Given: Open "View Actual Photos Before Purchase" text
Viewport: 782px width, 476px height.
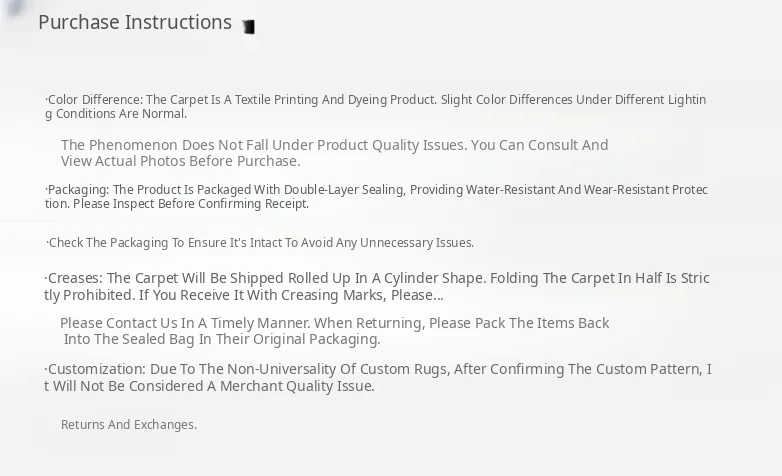Looking at the screenshot, I should [x=180, y=161].
